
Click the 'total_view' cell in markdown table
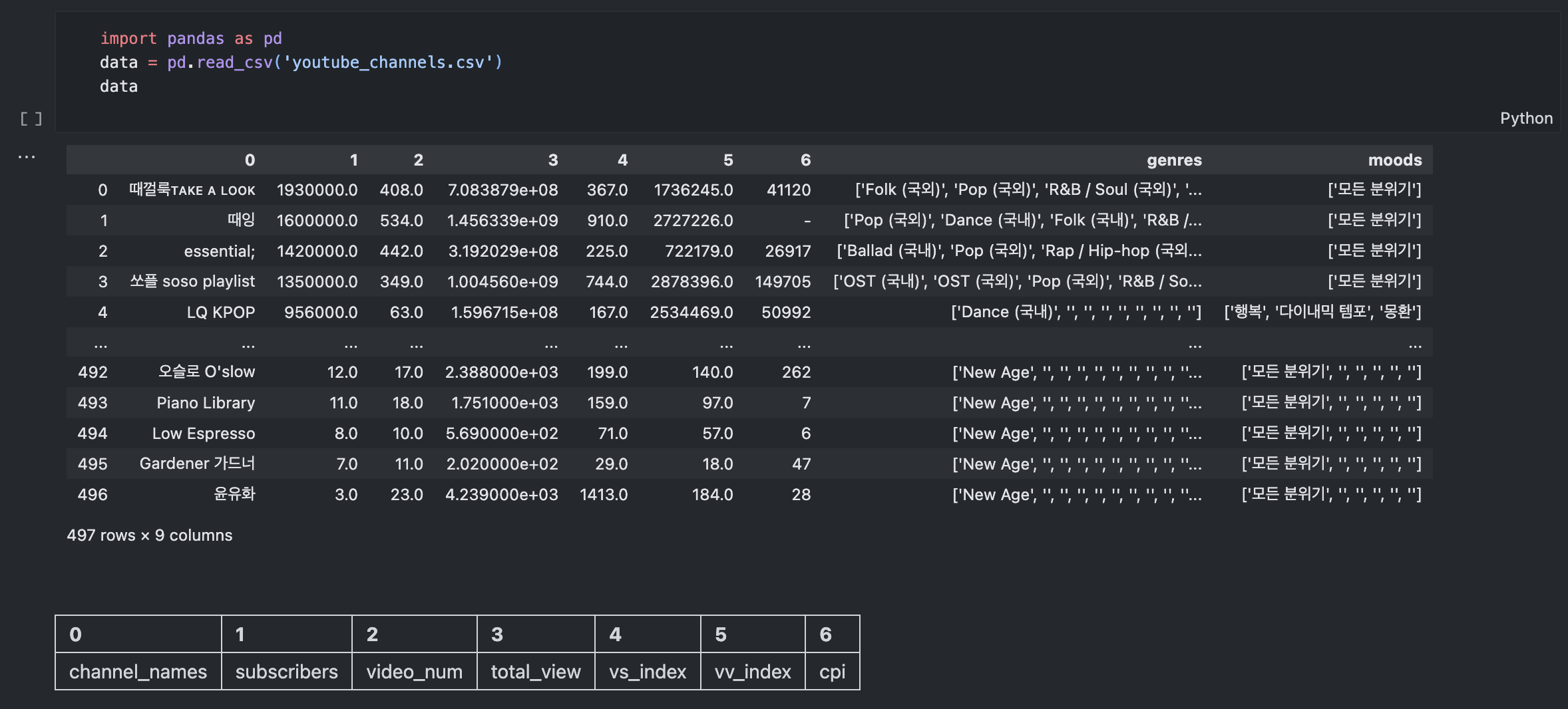pos(536,672)
